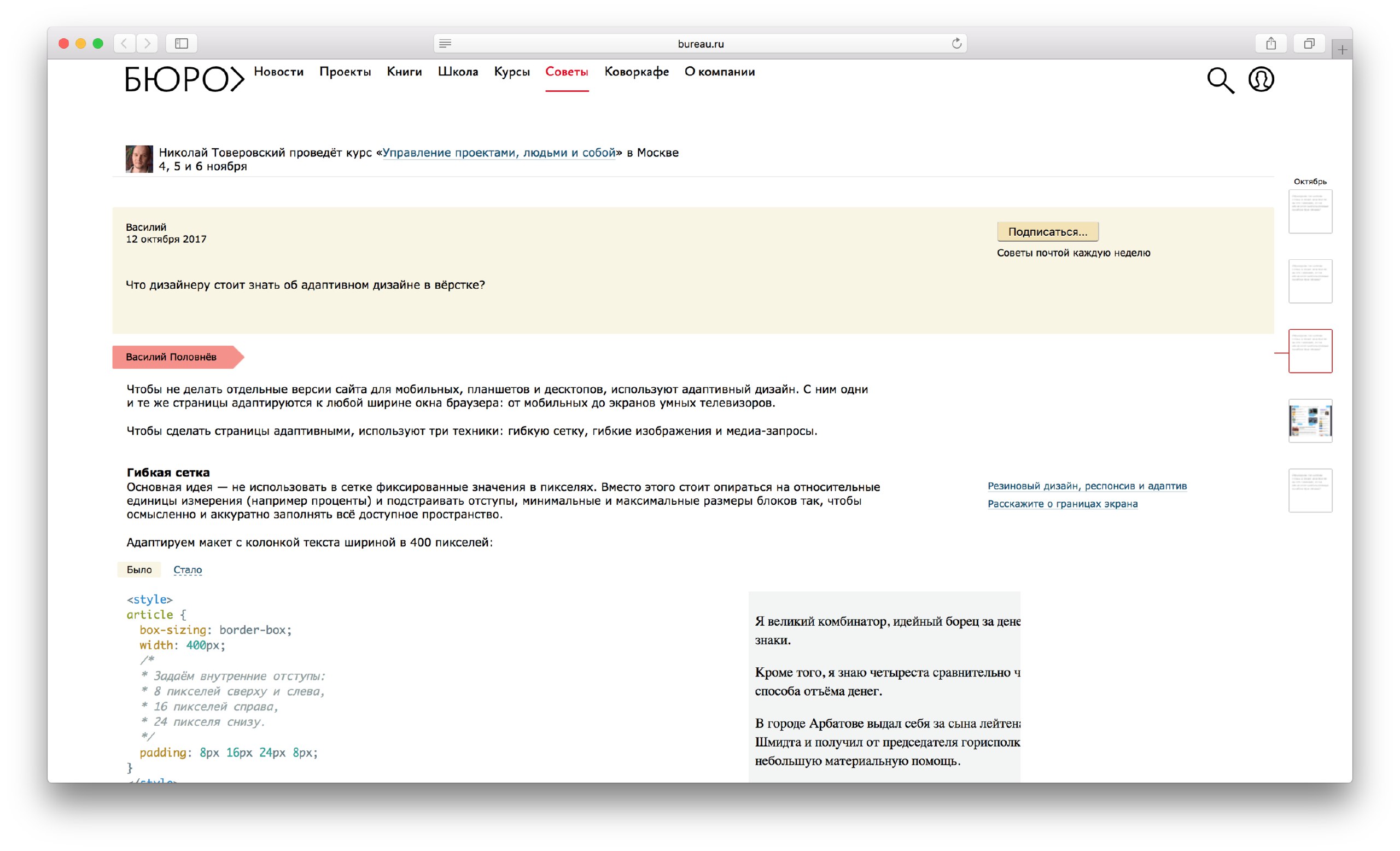Click text Советы почтой каждую неделю
Screen dimensions: 1400x851
(1074, 253)
